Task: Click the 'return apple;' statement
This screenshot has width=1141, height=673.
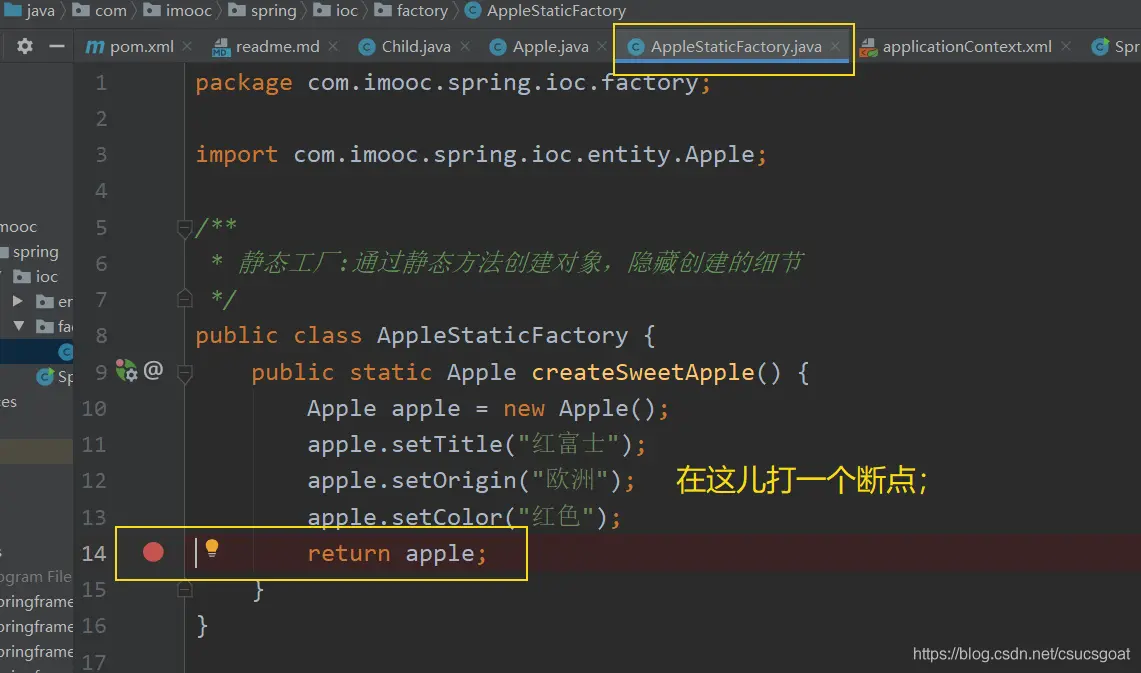Action: [x=397, y=554]
